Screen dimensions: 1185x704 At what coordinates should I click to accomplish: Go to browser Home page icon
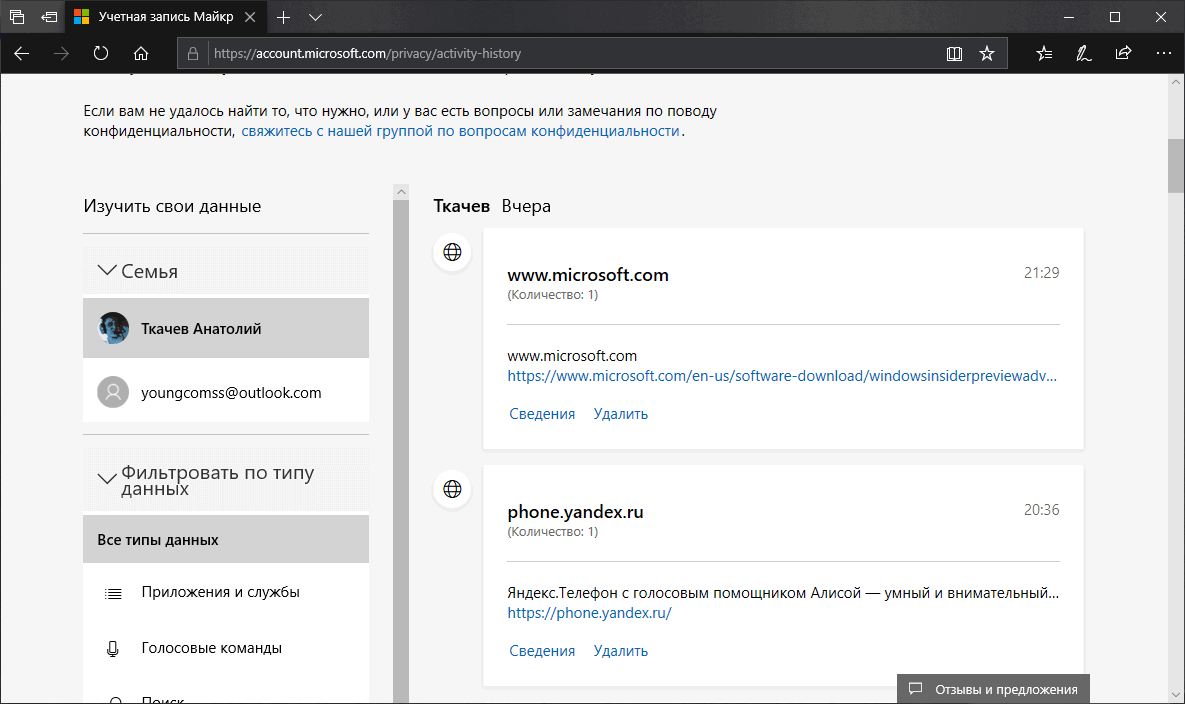click(x=141, y=53)
